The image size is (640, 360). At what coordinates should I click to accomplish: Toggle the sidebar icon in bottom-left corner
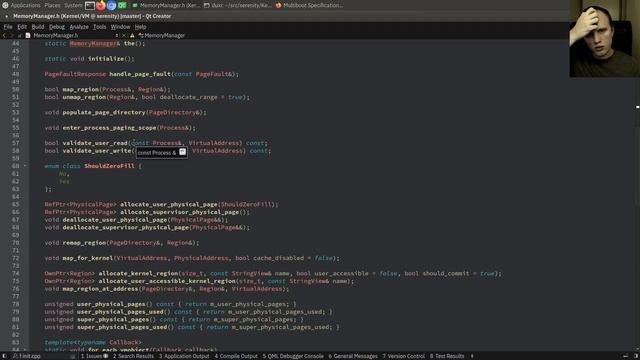4,356
